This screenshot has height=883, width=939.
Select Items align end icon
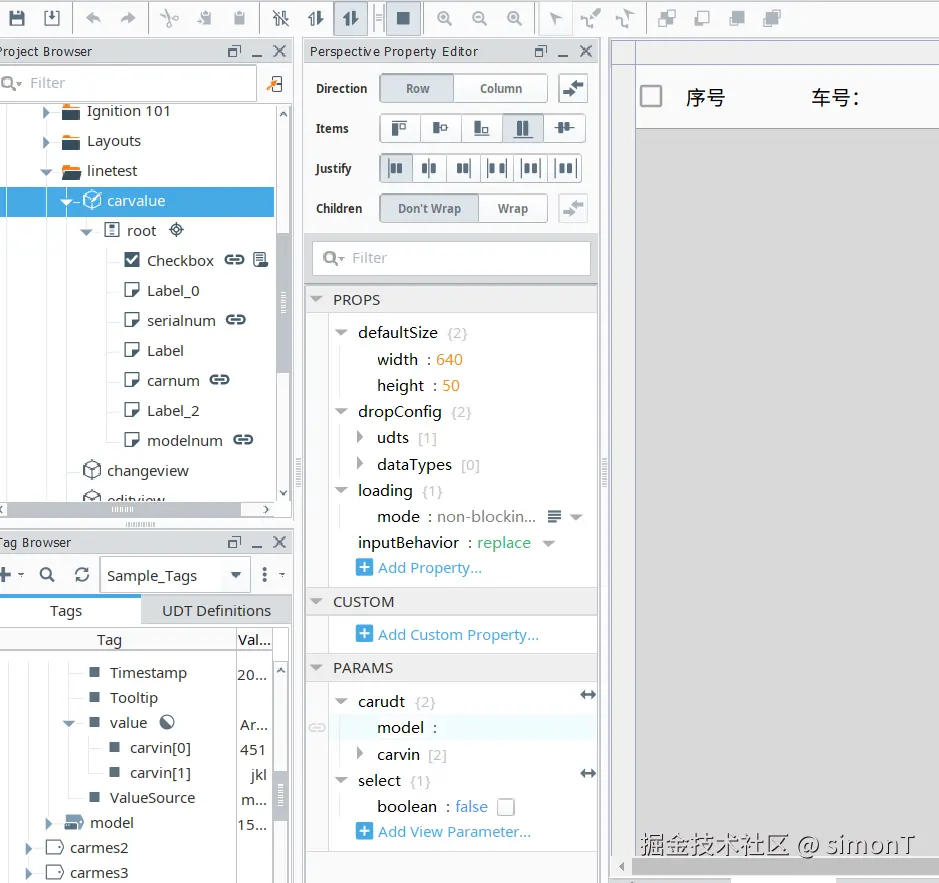click(x=481, y=128)
